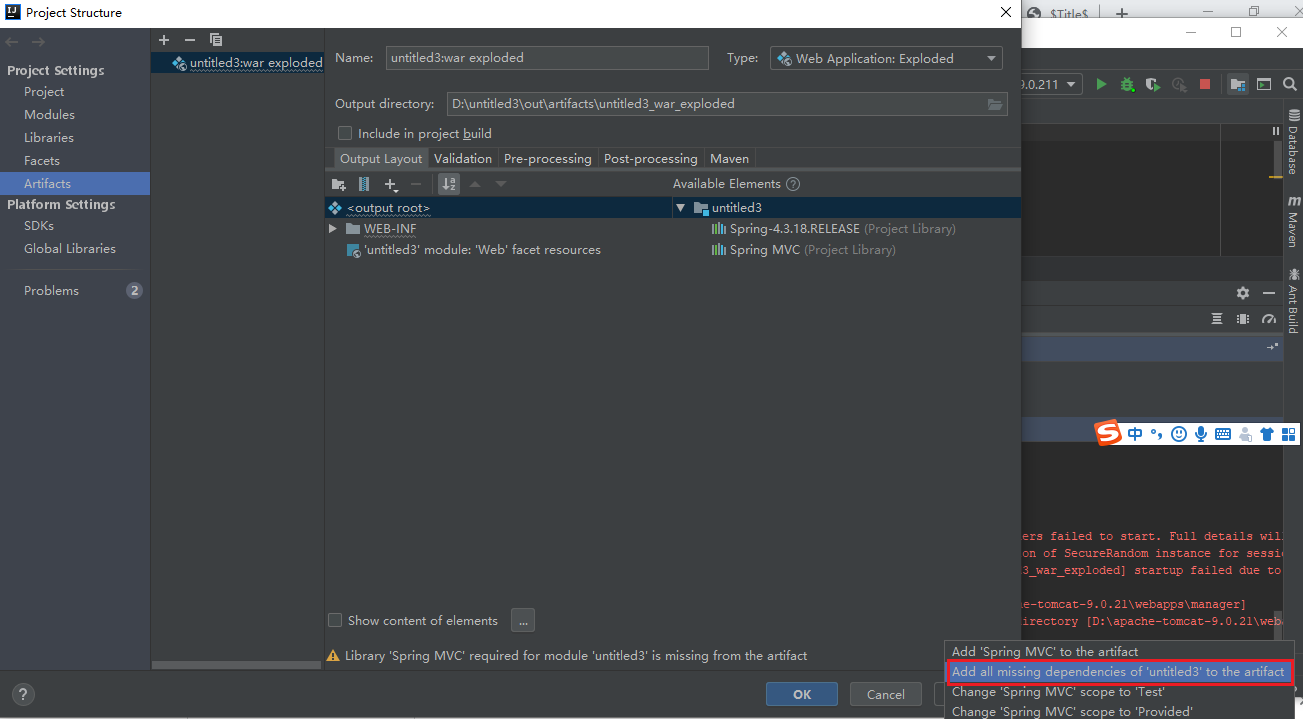The image size is (1303, 719).
Task: Click ellipsis button beside Show content
Action: (523, 620)
